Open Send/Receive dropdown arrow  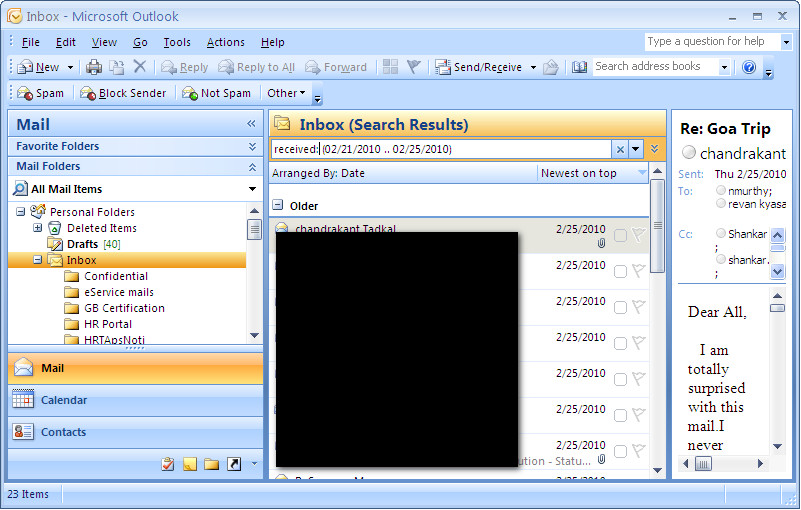coord(533,67)
